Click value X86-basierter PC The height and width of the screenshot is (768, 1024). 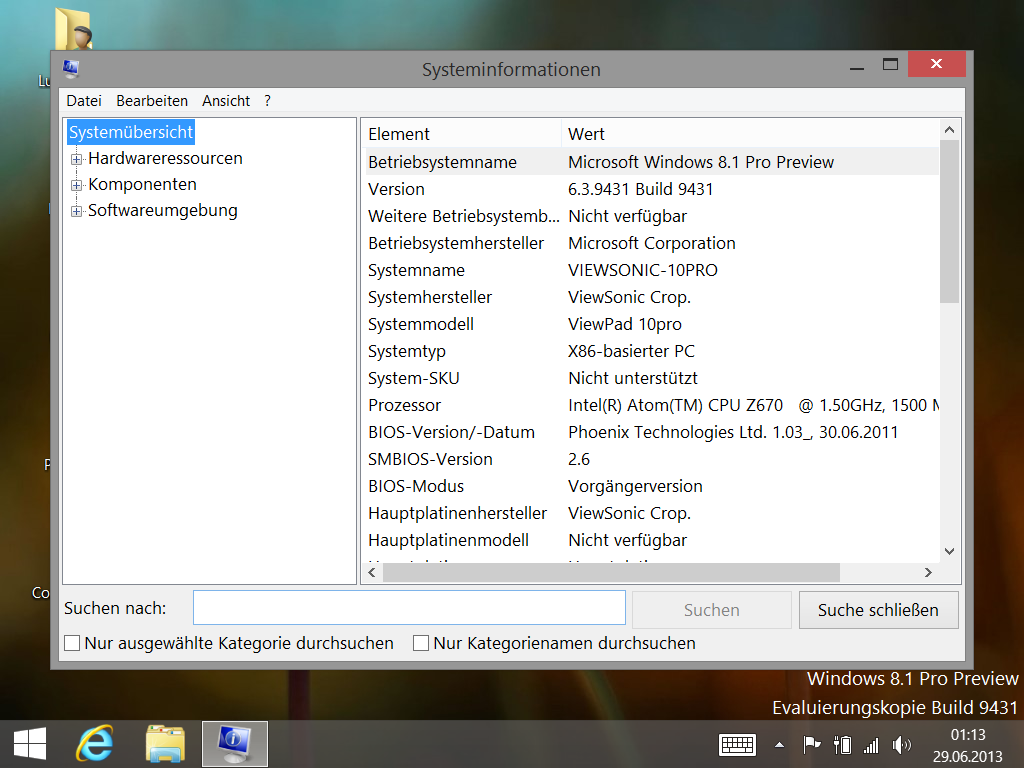(x=632, y=351)
